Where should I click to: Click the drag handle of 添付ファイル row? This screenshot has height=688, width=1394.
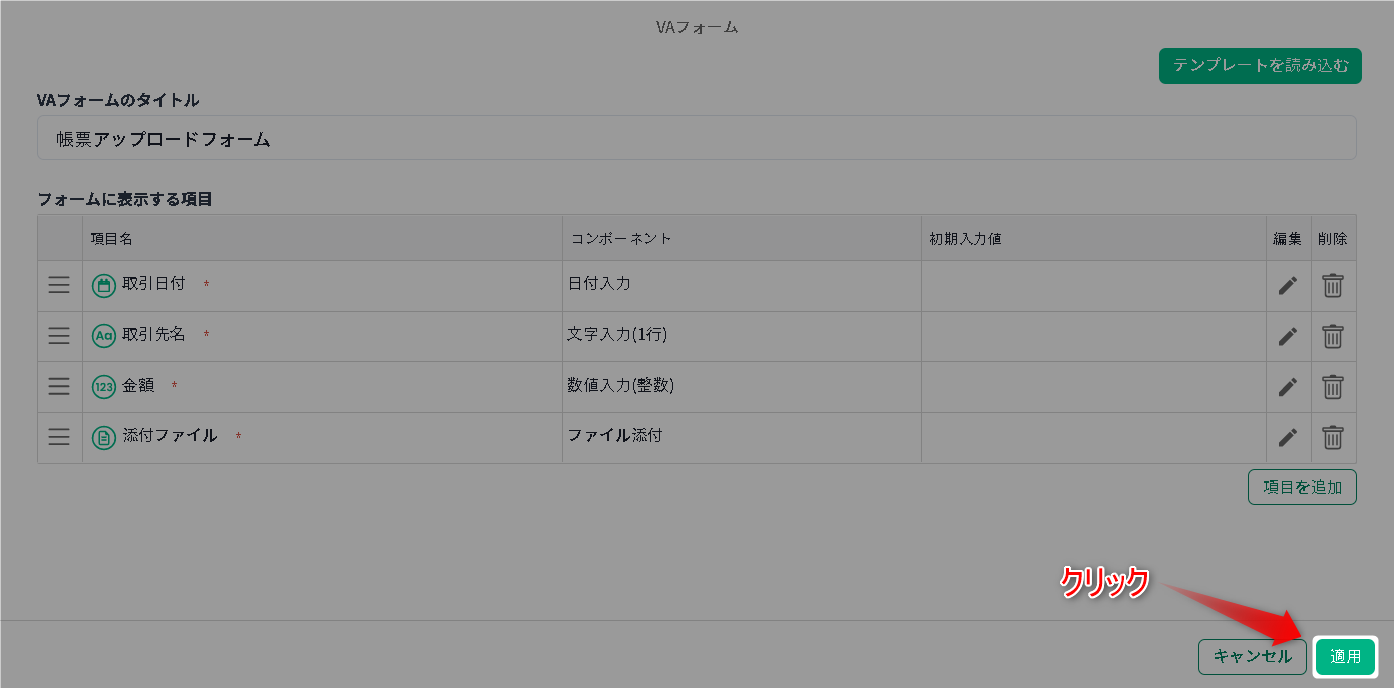coord(59,437)
